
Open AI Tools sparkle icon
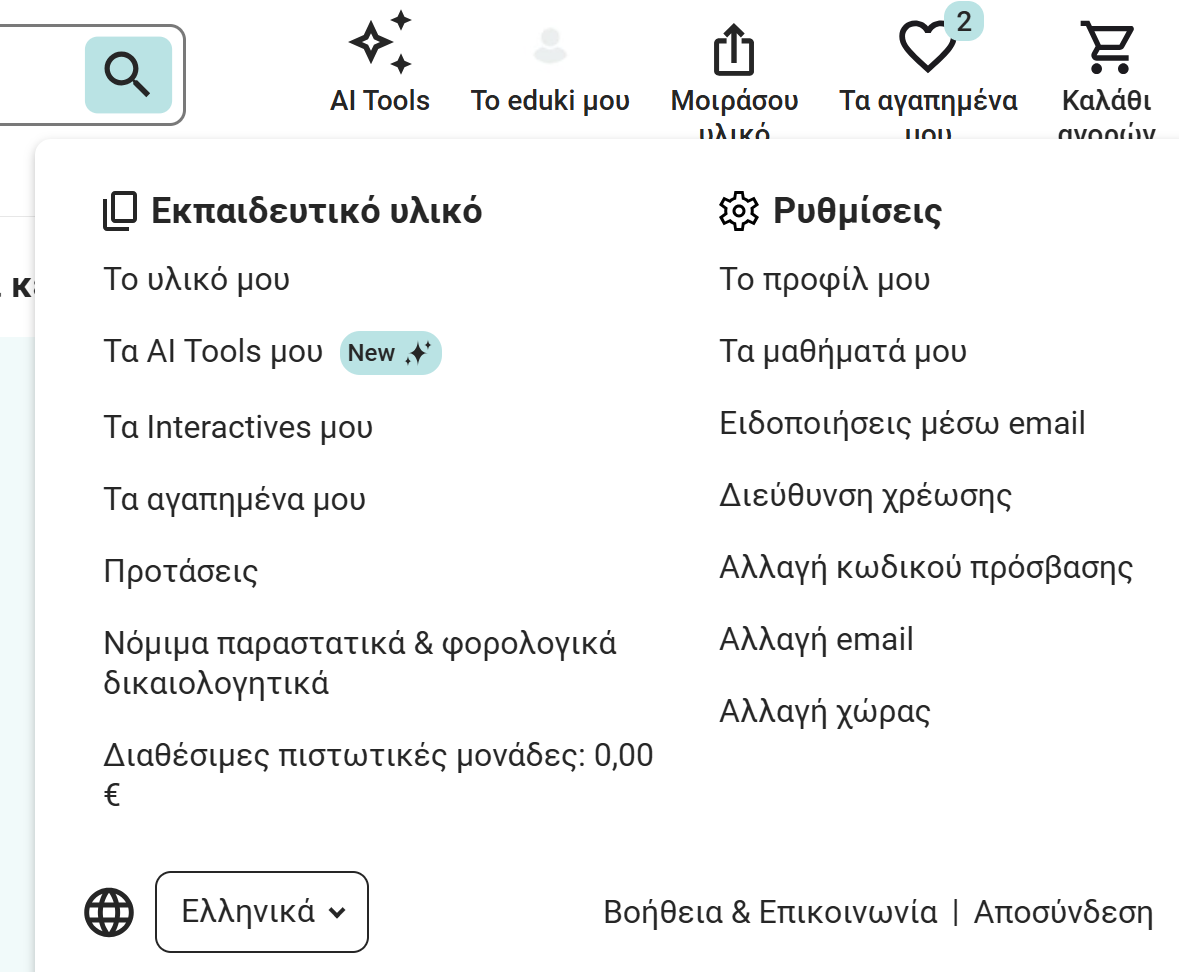380,44
